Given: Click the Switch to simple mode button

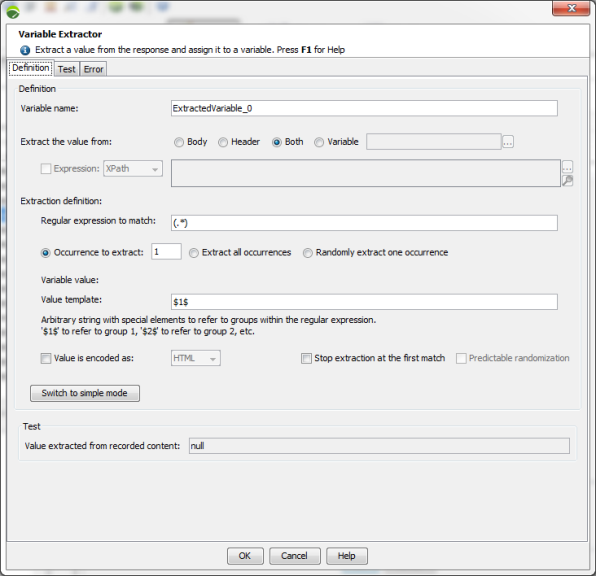Looking at the screenshot, I should [85, 393].
